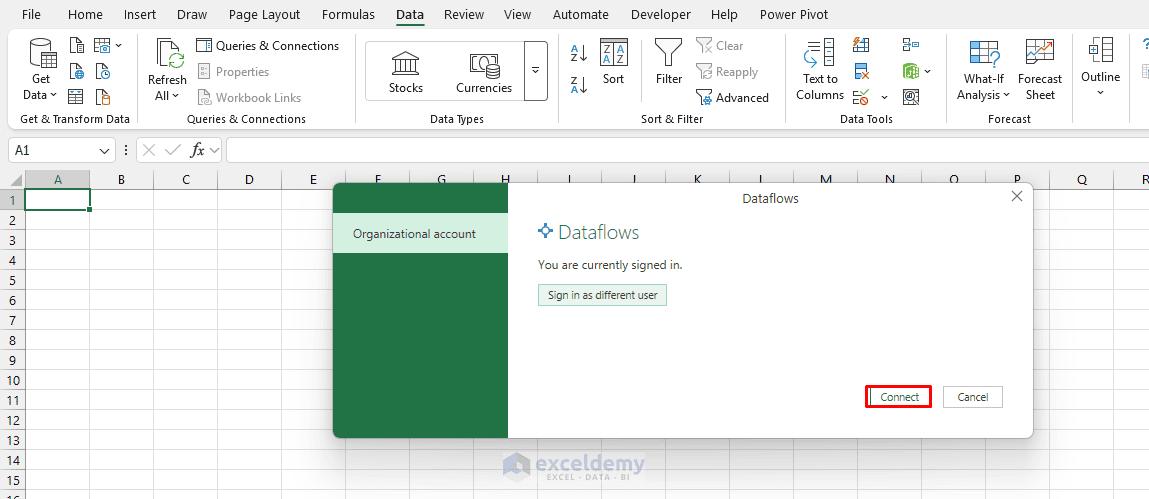Open the Data Validation dropdown arrow

pos(884,97)
